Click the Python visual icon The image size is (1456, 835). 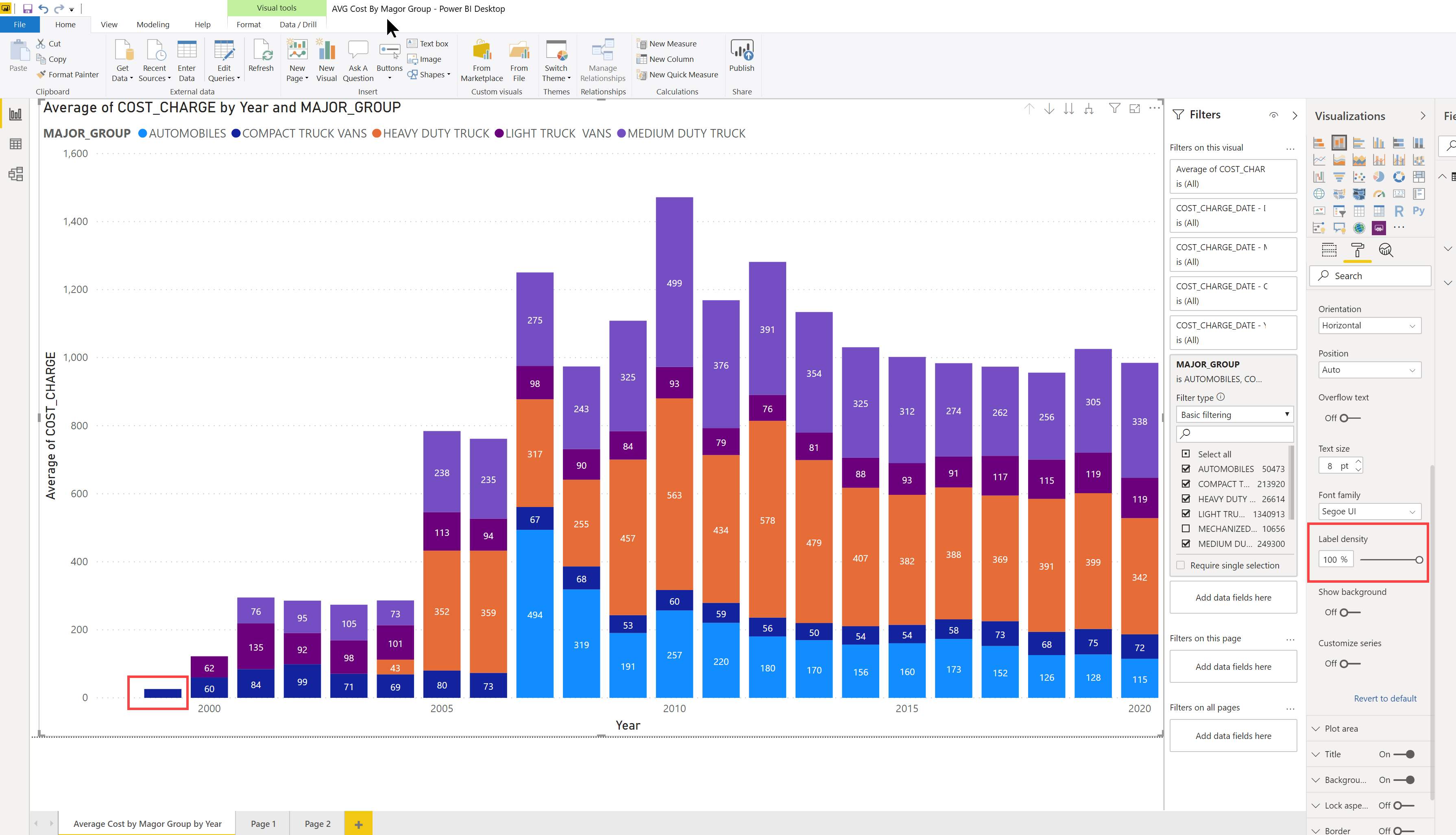(x=1419, y=211)
